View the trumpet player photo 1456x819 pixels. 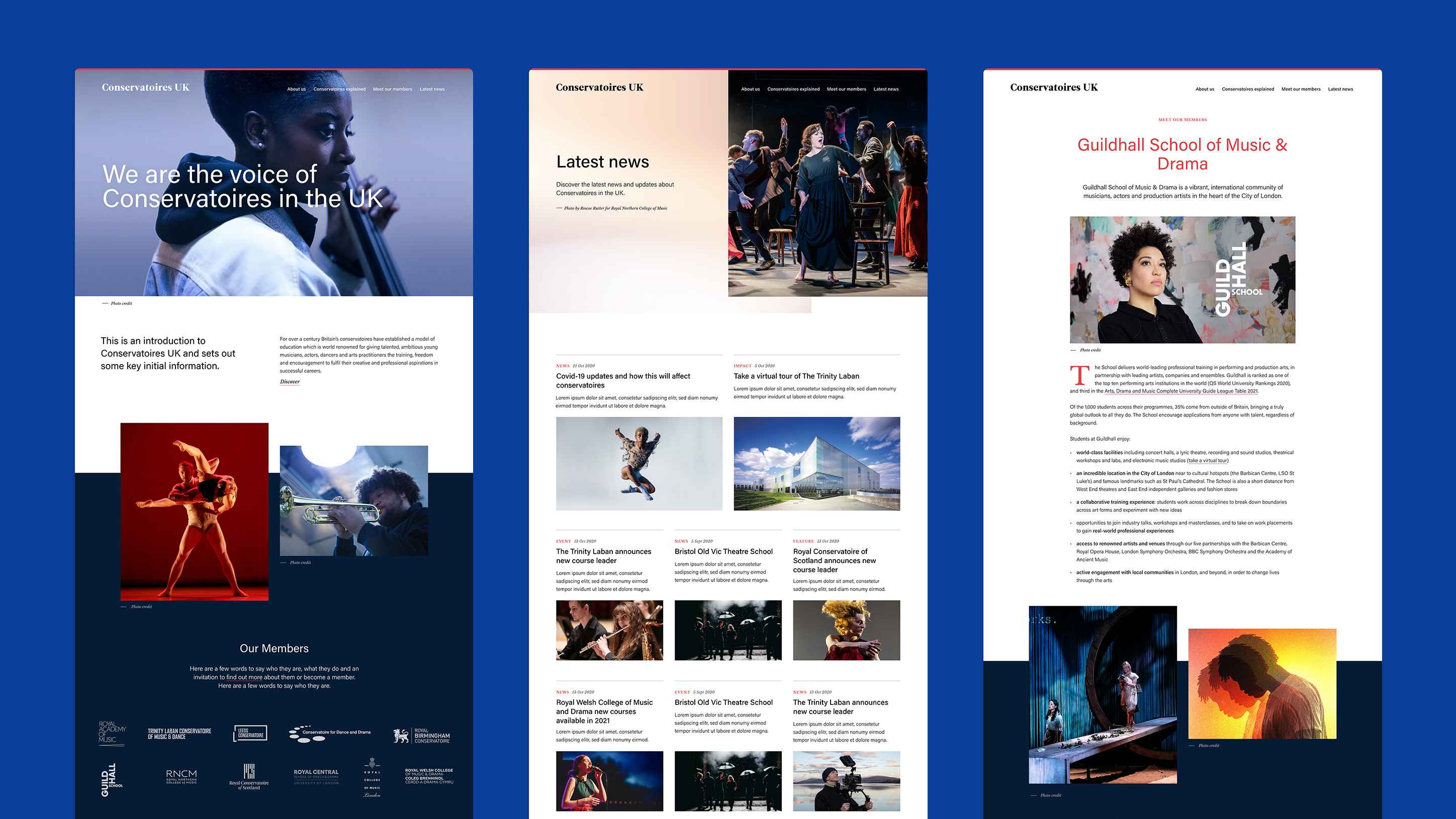pyautogui.click(x=354, y=501)
